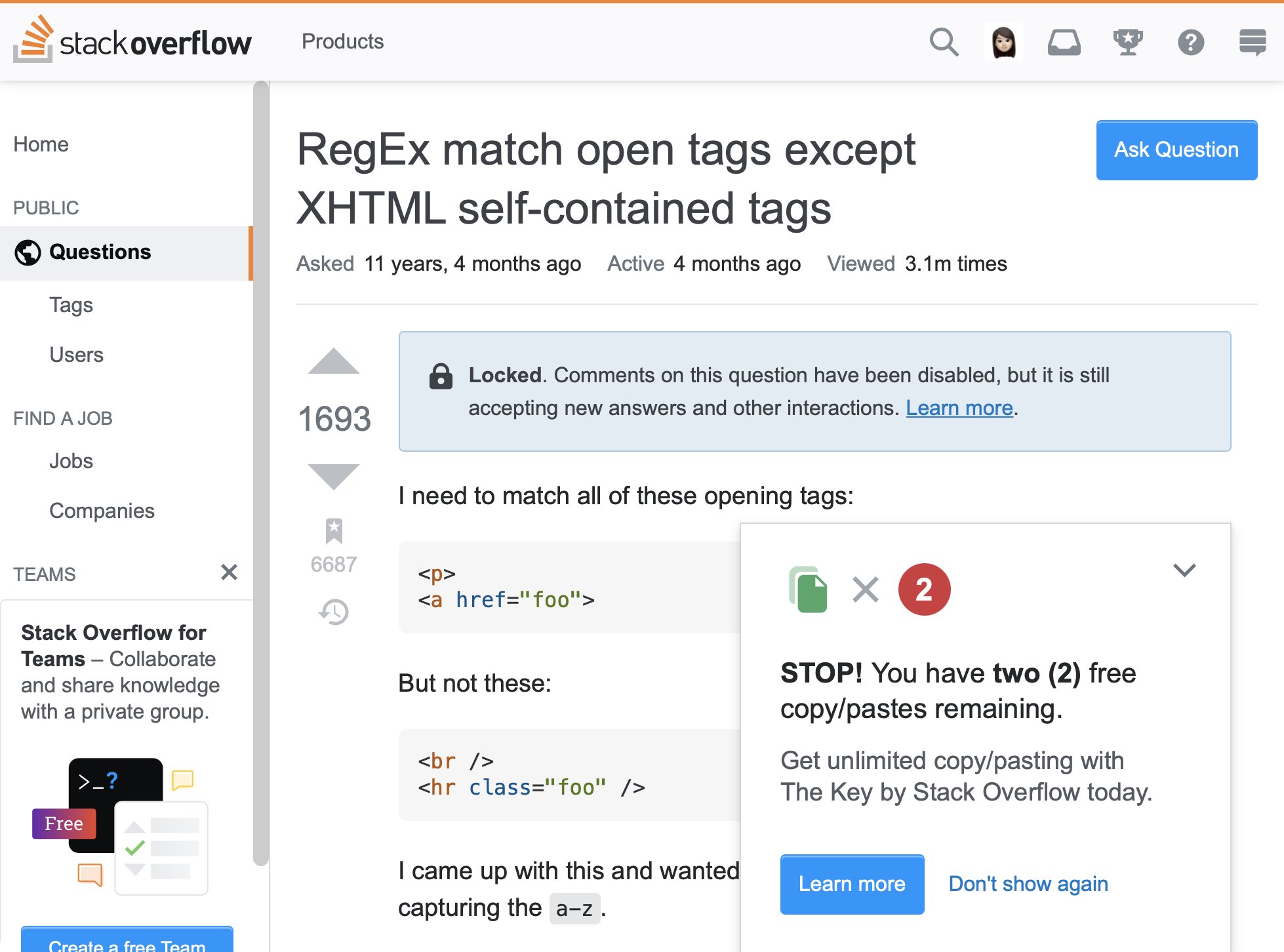Collapse the copy/paste popup with chevron
This screenshot has height=952, width=1284.
point(1184,570)
